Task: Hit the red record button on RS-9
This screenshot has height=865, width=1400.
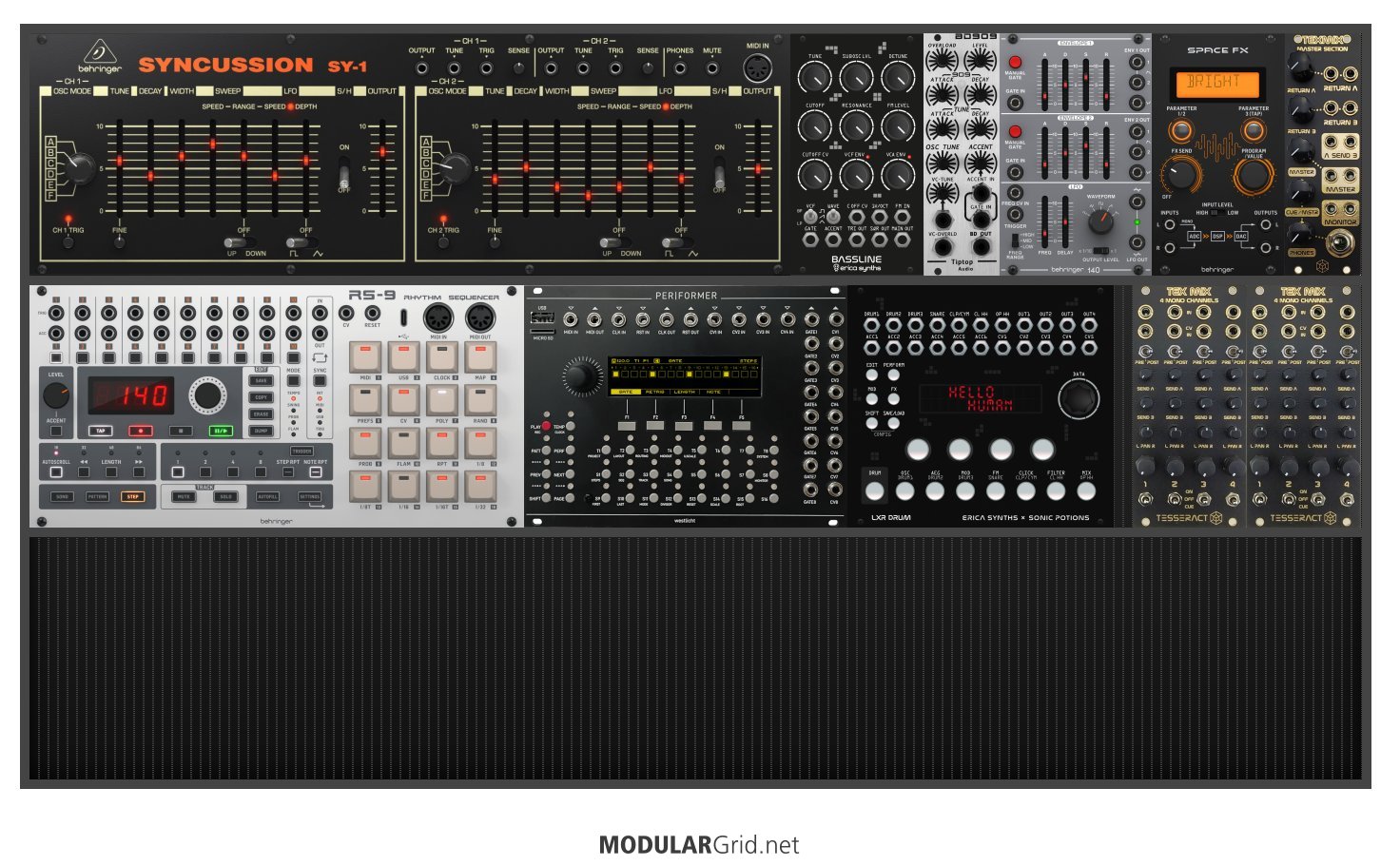Action: tap(140, 431)
